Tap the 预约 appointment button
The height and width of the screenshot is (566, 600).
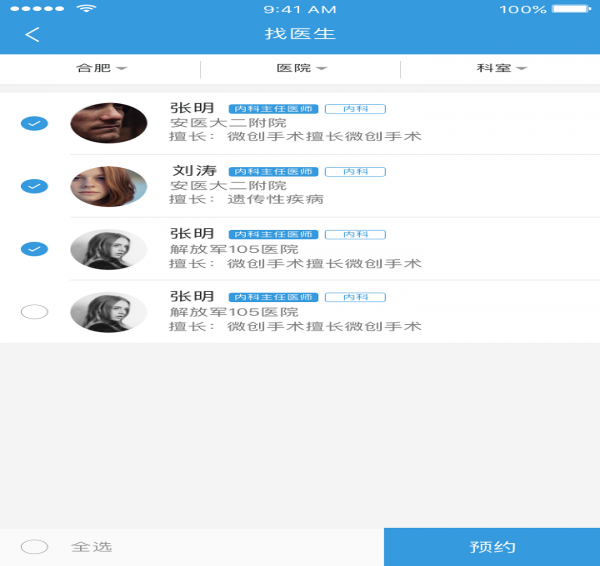(492, 547)
